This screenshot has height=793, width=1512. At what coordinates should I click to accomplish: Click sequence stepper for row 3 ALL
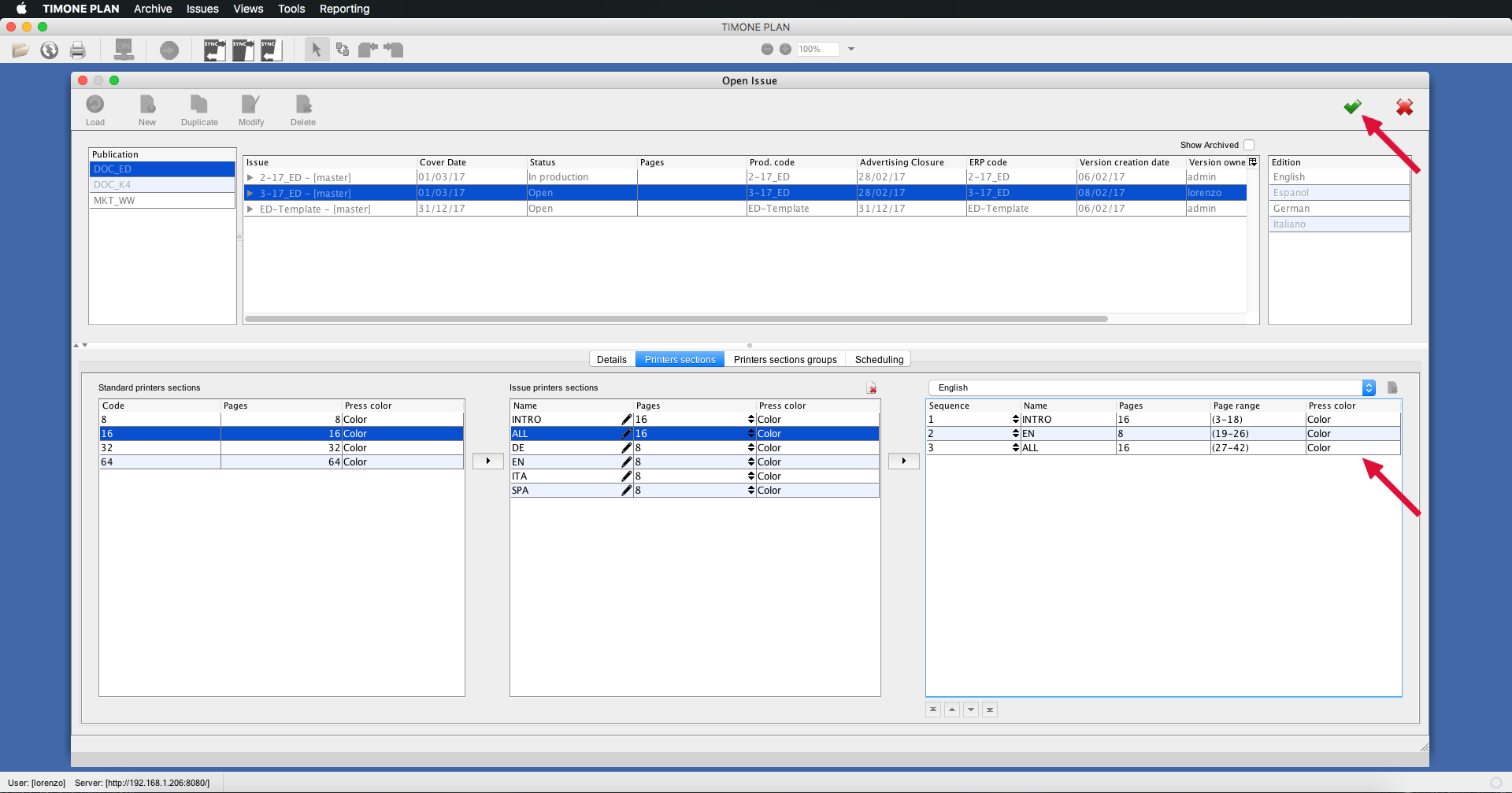click(x=1016, y=448)
